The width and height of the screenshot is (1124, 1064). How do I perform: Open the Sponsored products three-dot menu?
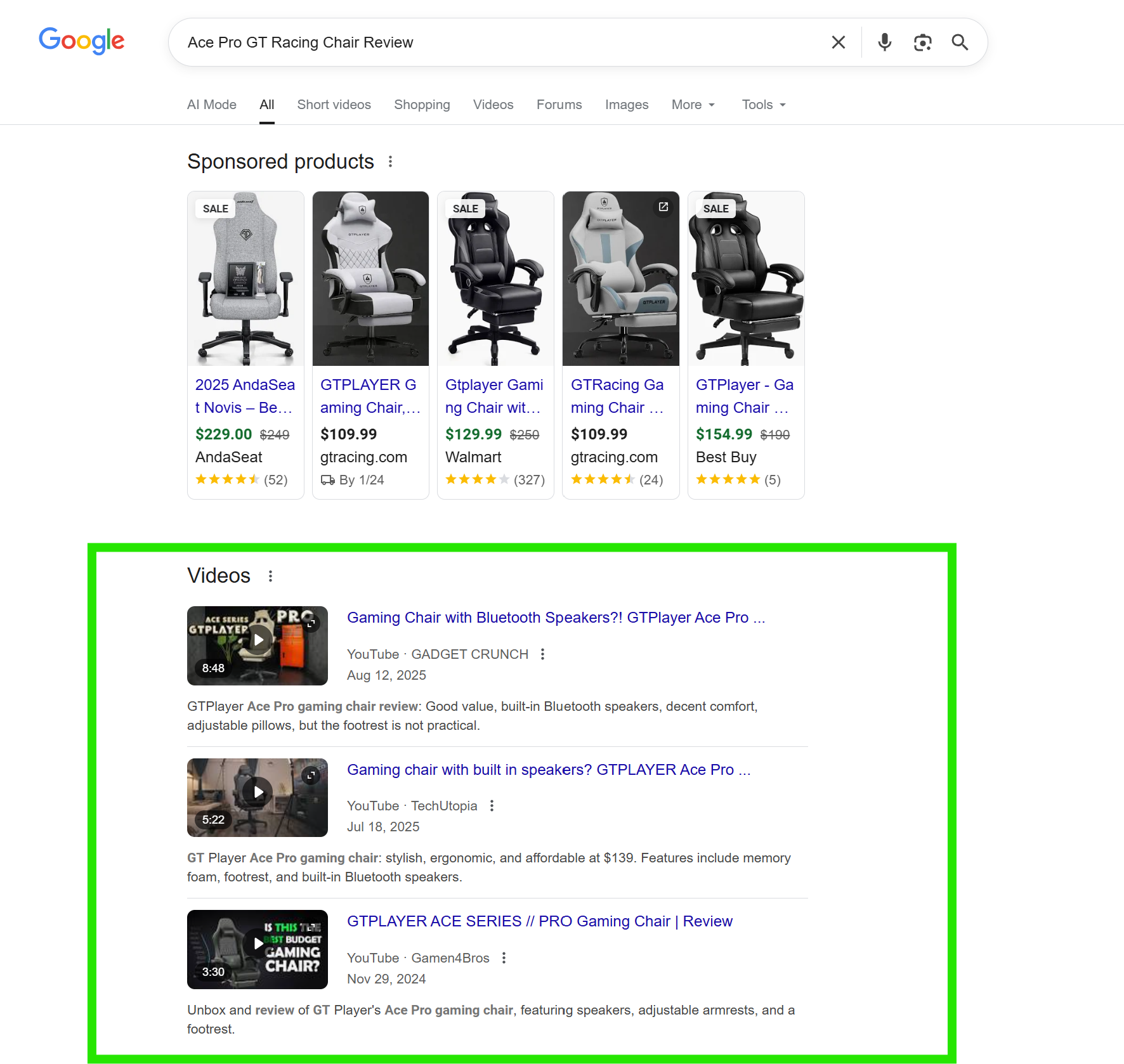point(391,162)
